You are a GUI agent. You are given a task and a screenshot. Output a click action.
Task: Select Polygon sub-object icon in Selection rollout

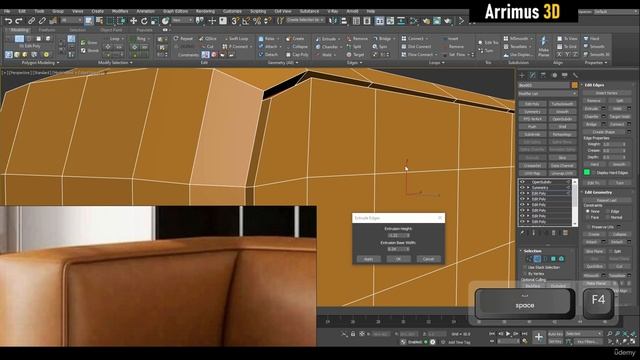[553, 259]
